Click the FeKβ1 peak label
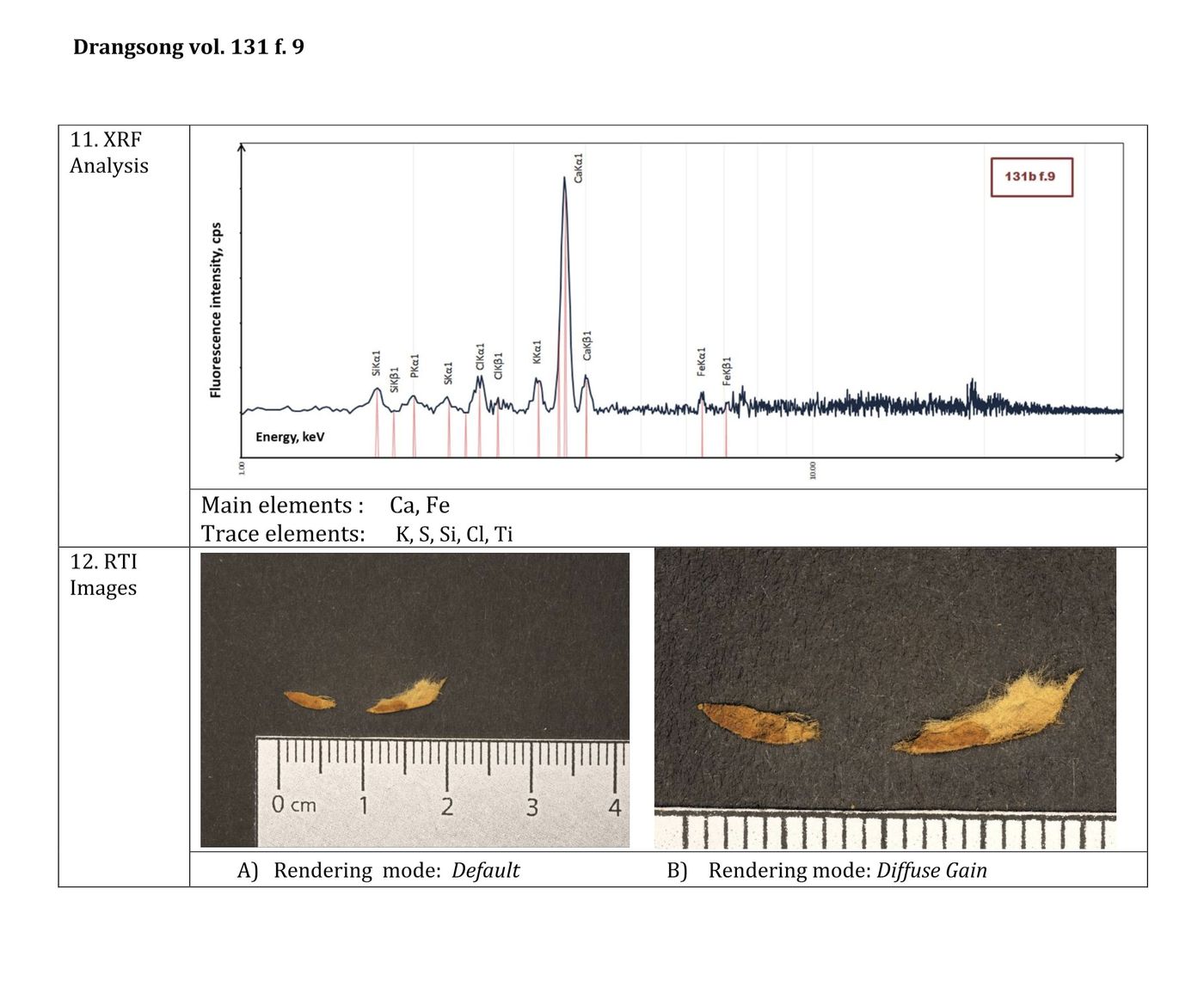Screen dimensions: 1204x987 point(727,371)
